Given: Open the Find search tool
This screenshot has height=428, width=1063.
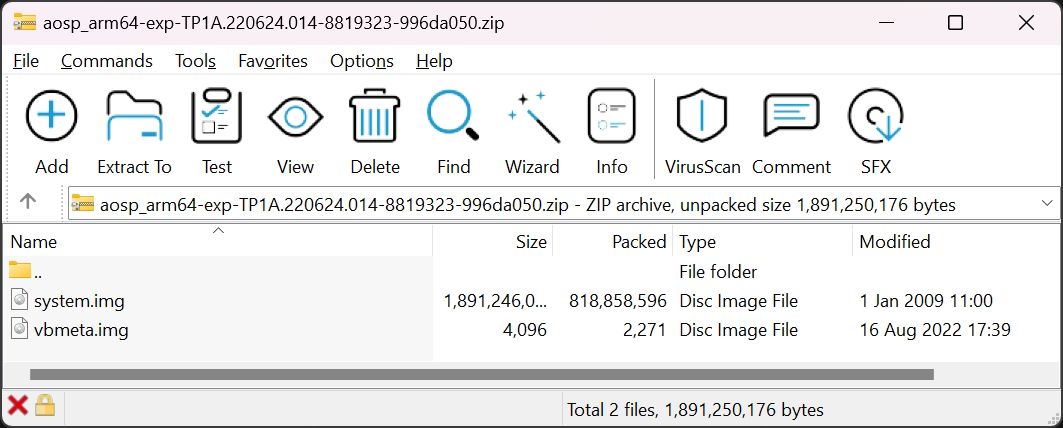Looking at the screenshot, I should pyautogui.click(x=453, y=118).
